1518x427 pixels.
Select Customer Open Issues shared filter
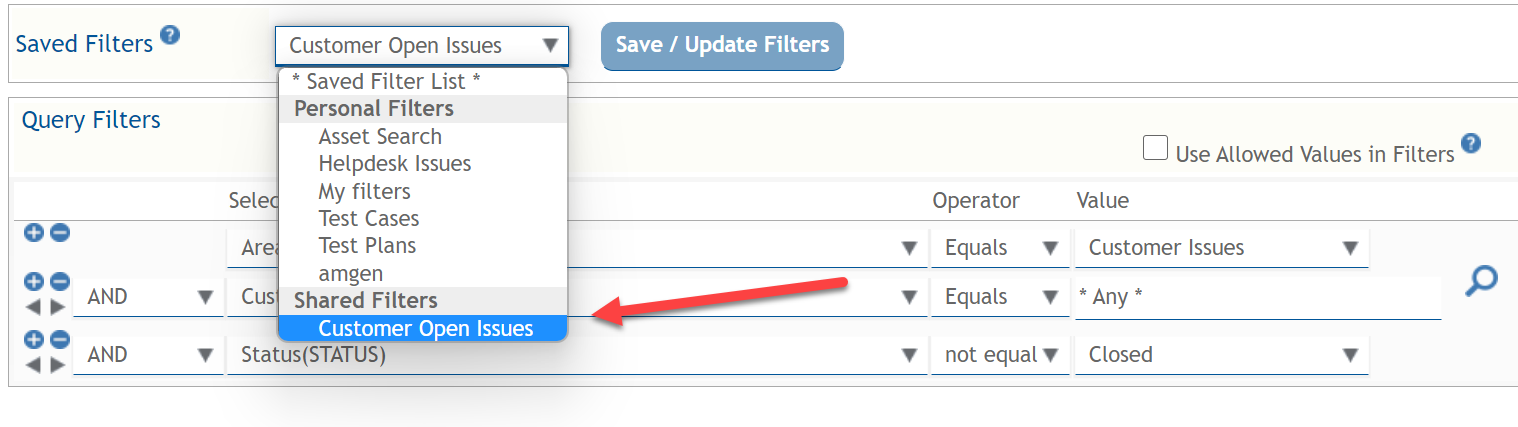[425, 328]
